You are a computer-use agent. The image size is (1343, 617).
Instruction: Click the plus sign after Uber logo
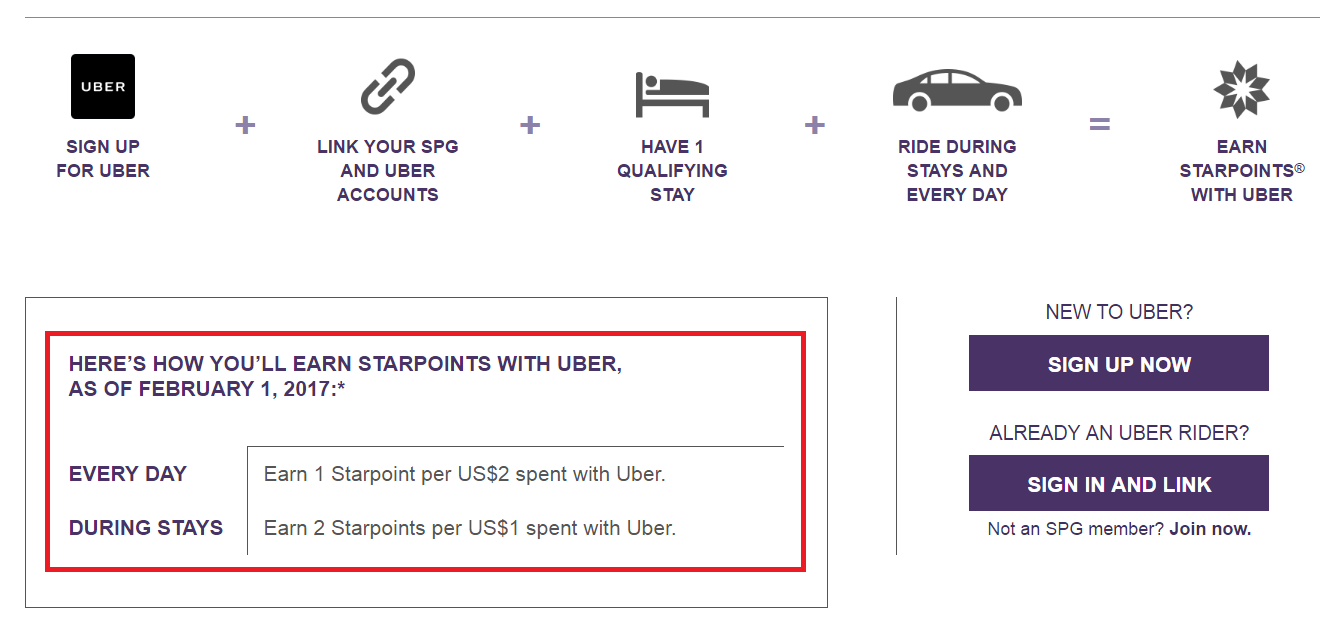tap(245, 125)
